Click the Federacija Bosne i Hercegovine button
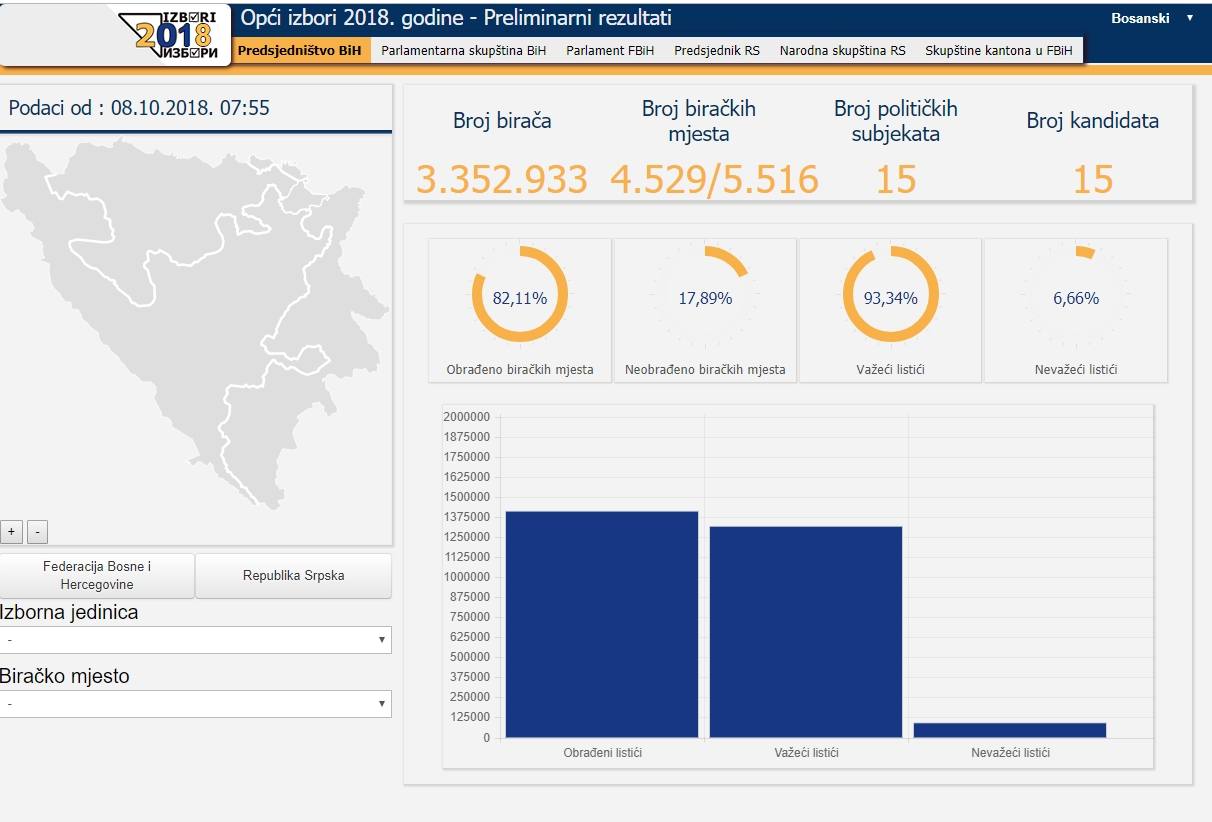Screen dimensions: 1212x822 [x=97, y=576]
